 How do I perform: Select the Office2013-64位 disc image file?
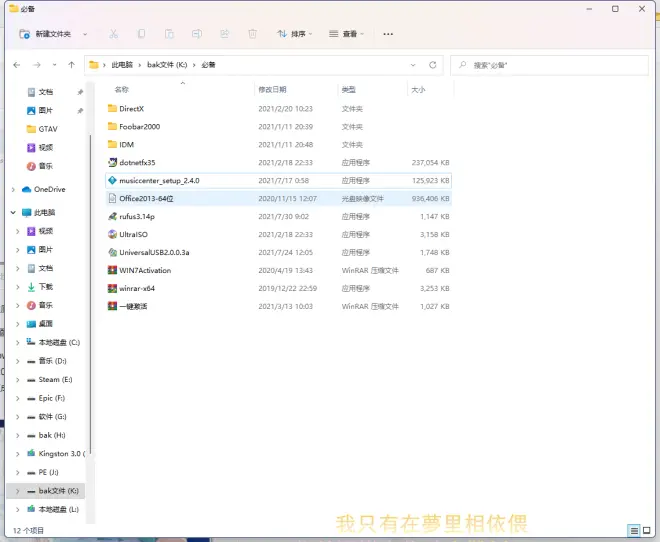[x=278, y=199]
